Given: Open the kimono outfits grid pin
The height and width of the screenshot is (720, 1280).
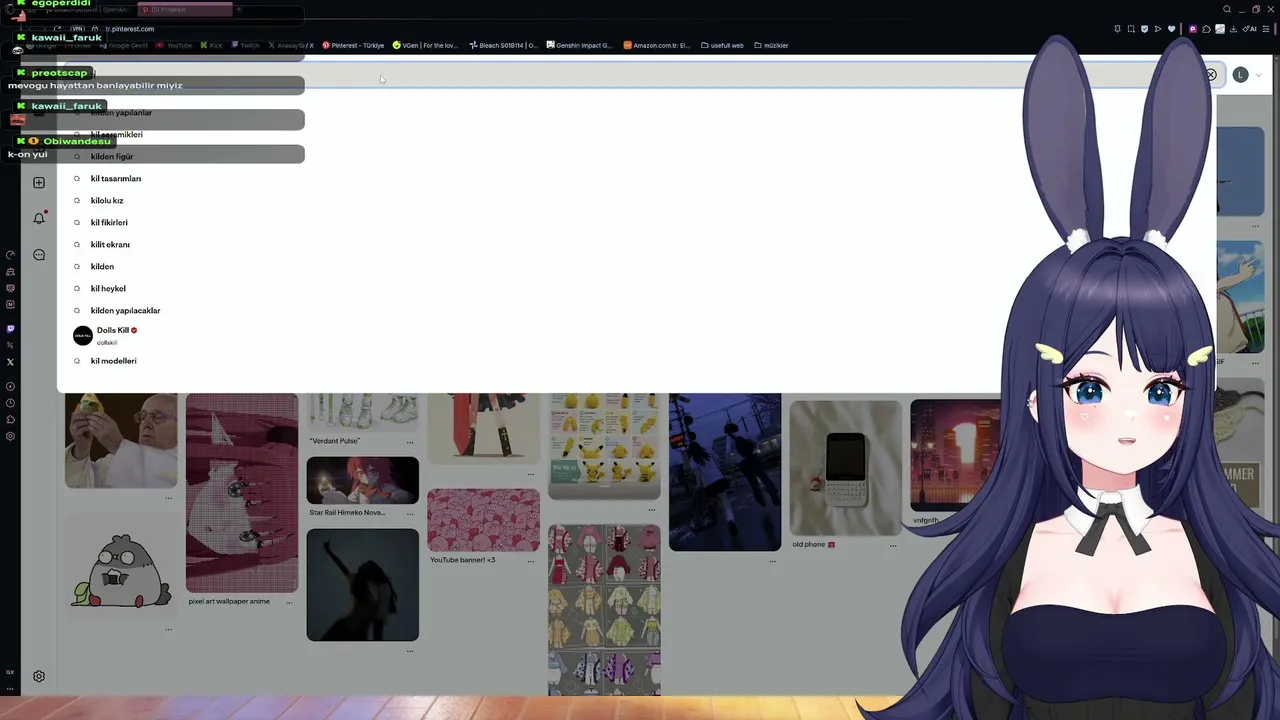Looking at the screenshot, I should [604, 609].
